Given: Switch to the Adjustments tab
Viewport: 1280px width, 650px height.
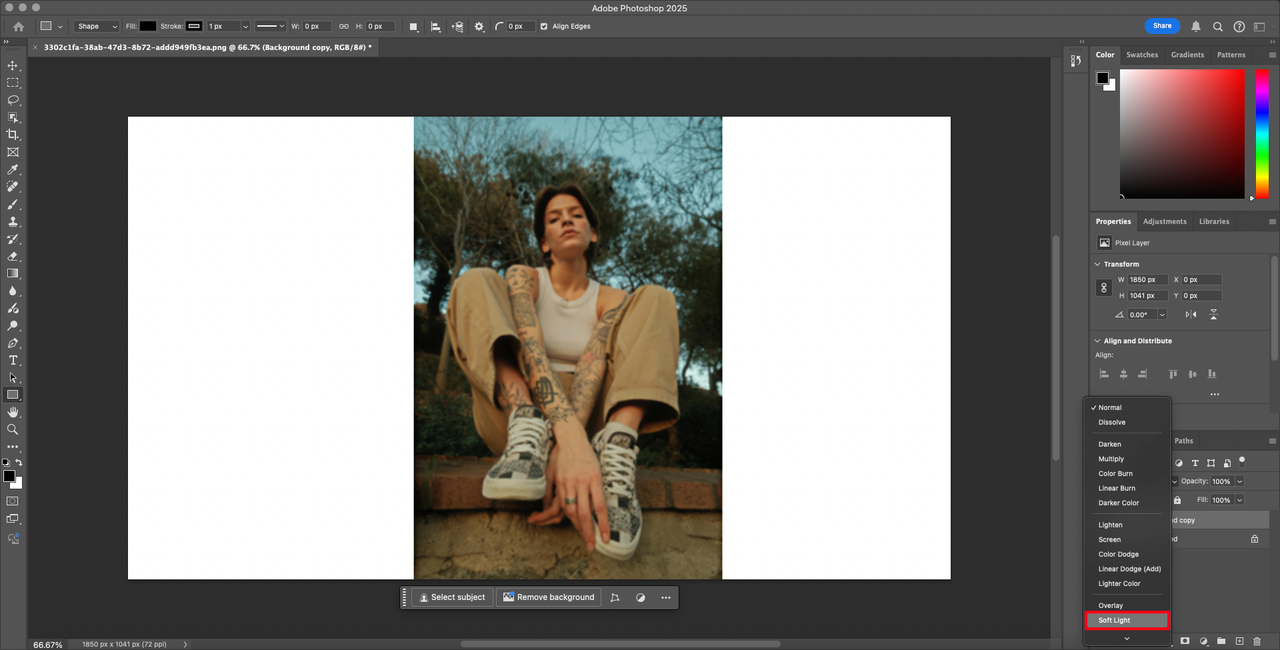Looking at the screenshot, I should point(1164,221).
